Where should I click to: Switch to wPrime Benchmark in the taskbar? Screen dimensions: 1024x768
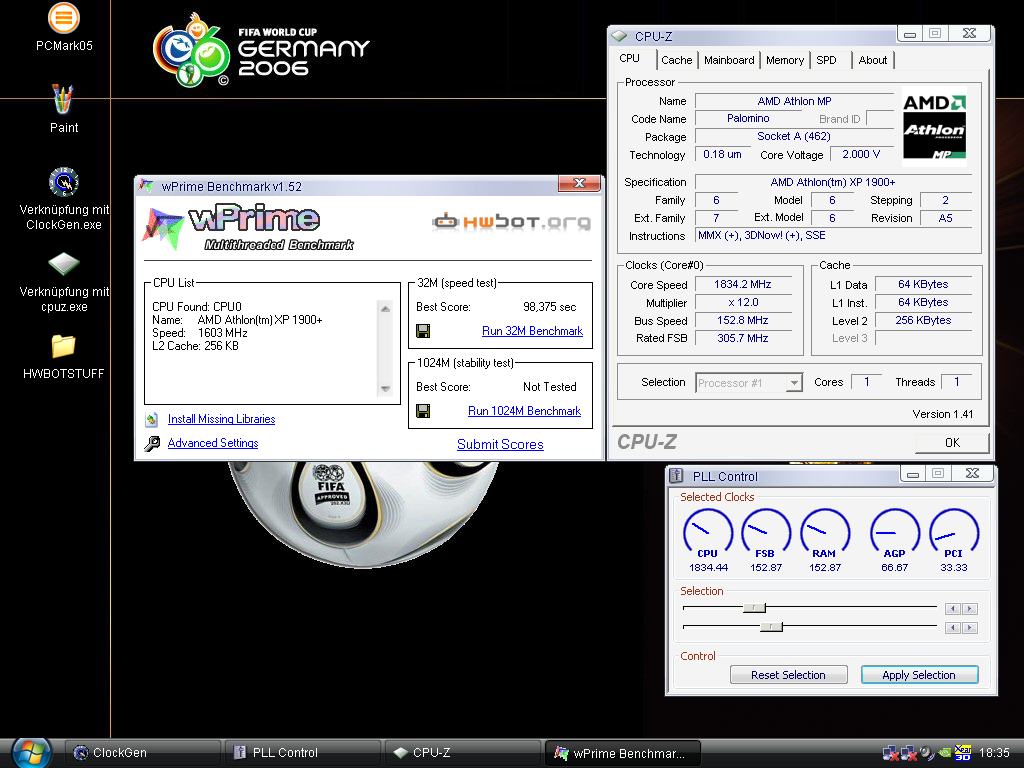pos(623,753)
